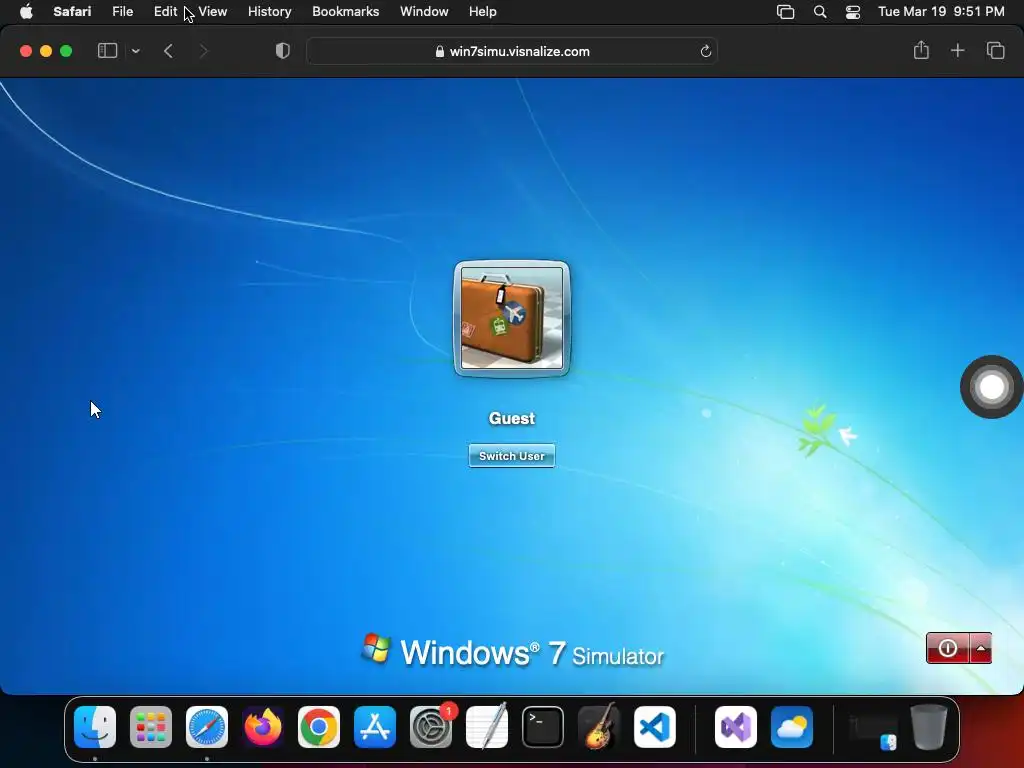Open the Edit menu

pos(165,12)
